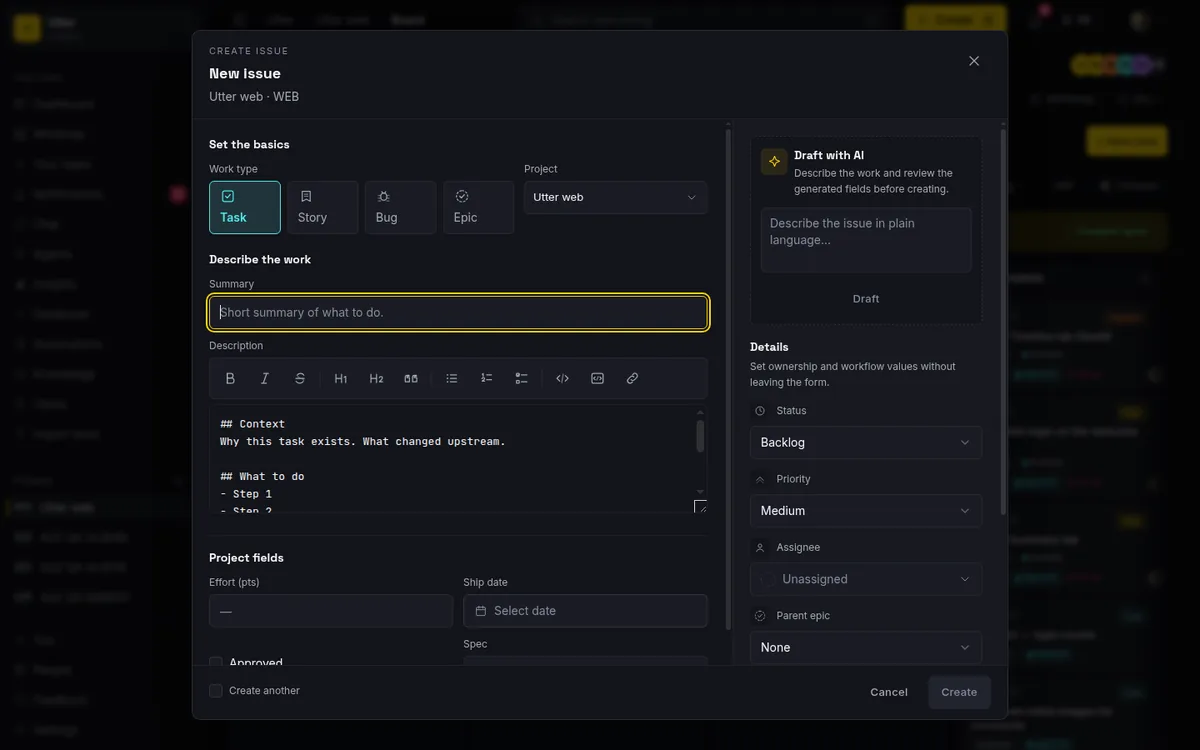Open the Ship date picker
Screen dimensions: 1200x750
[x=586, y=611]
